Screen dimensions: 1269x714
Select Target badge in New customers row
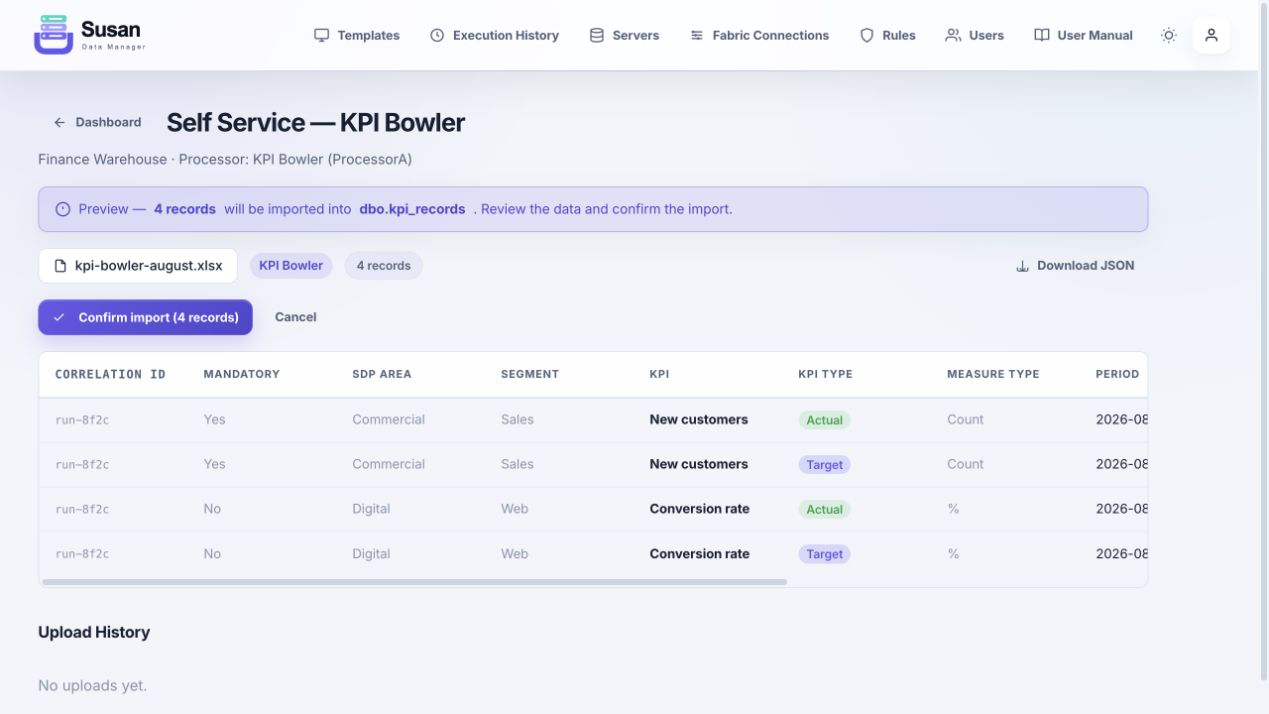pyautogui.click(x=824, y=465)
